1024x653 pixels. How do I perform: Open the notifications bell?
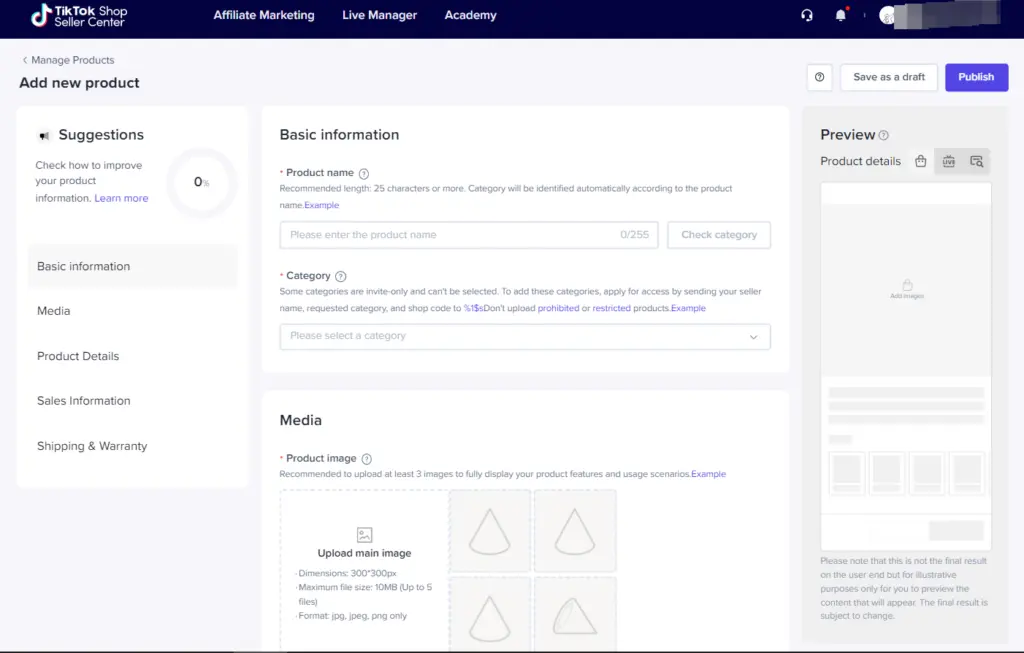(840, 15)
